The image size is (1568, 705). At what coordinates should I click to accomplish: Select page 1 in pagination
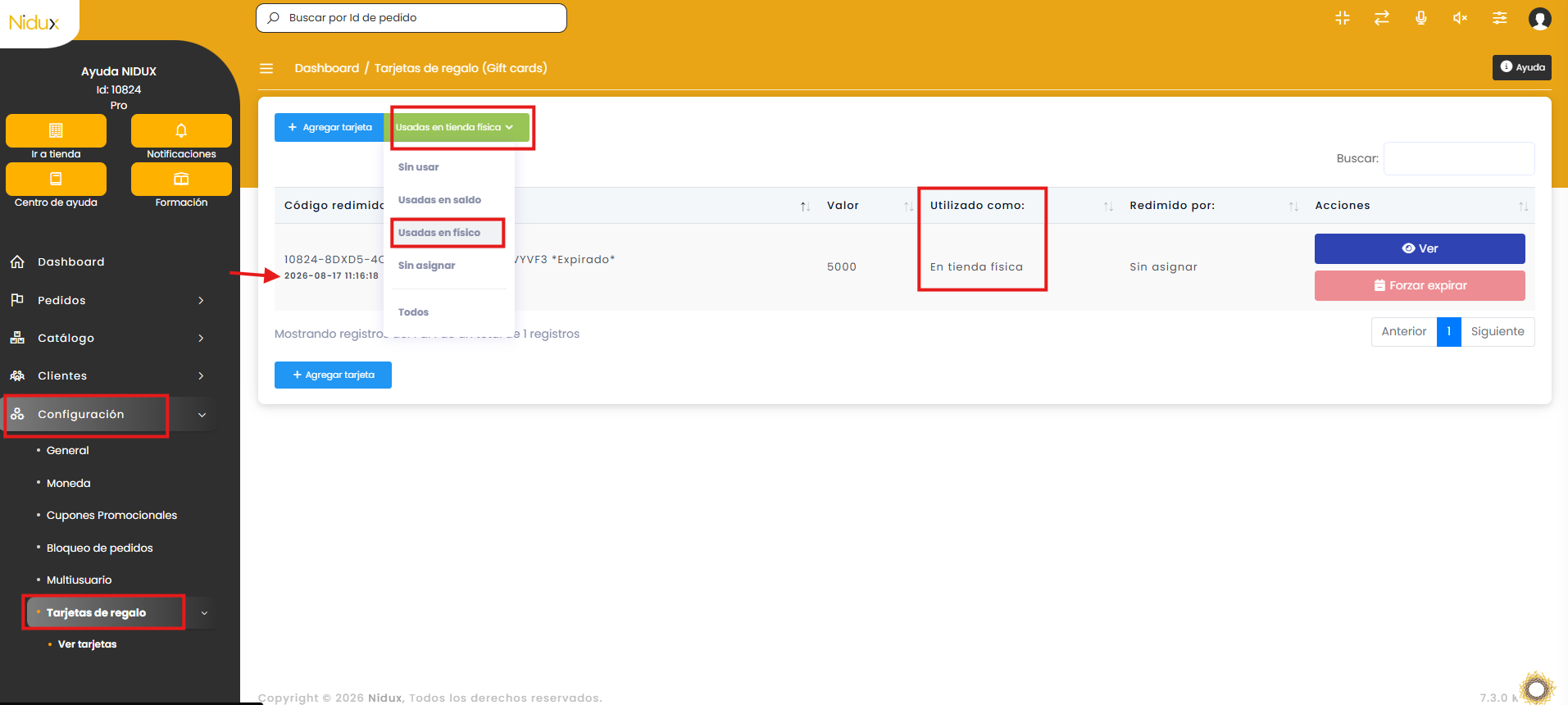(1449, 332)
